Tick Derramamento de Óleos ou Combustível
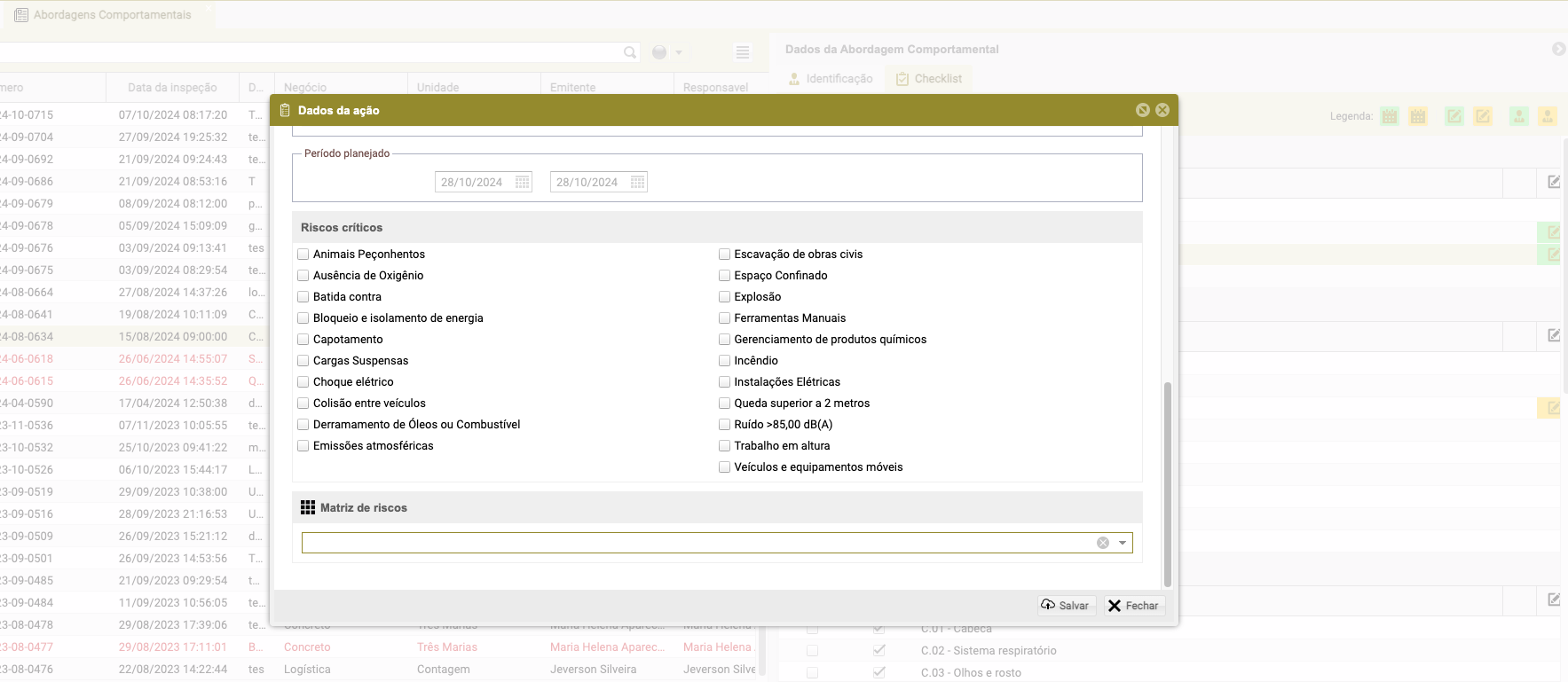Screen dimensions: 1568x682 (x=303, y=425)
